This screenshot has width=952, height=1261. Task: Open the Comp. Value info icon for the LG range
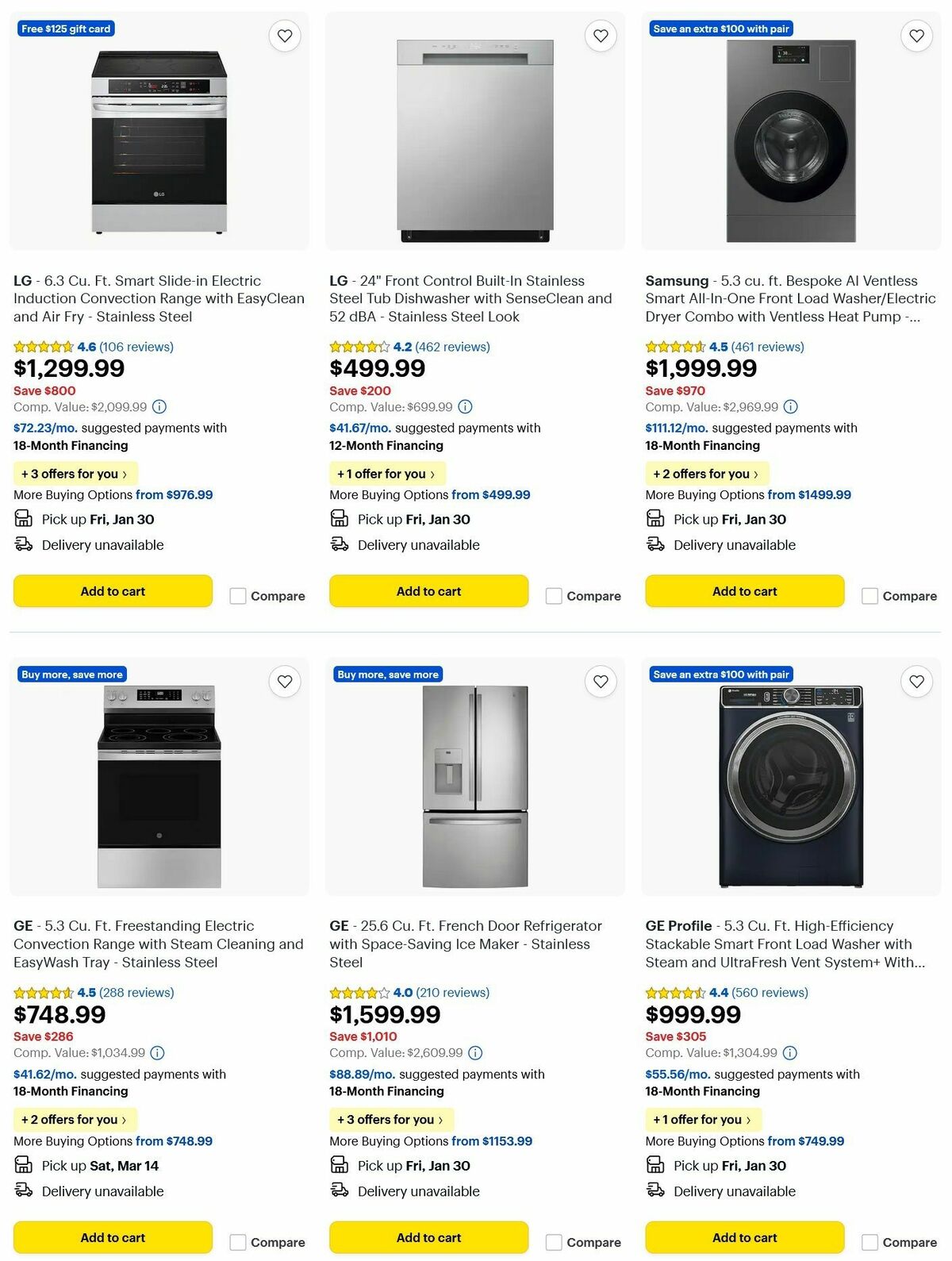point(159,407)
